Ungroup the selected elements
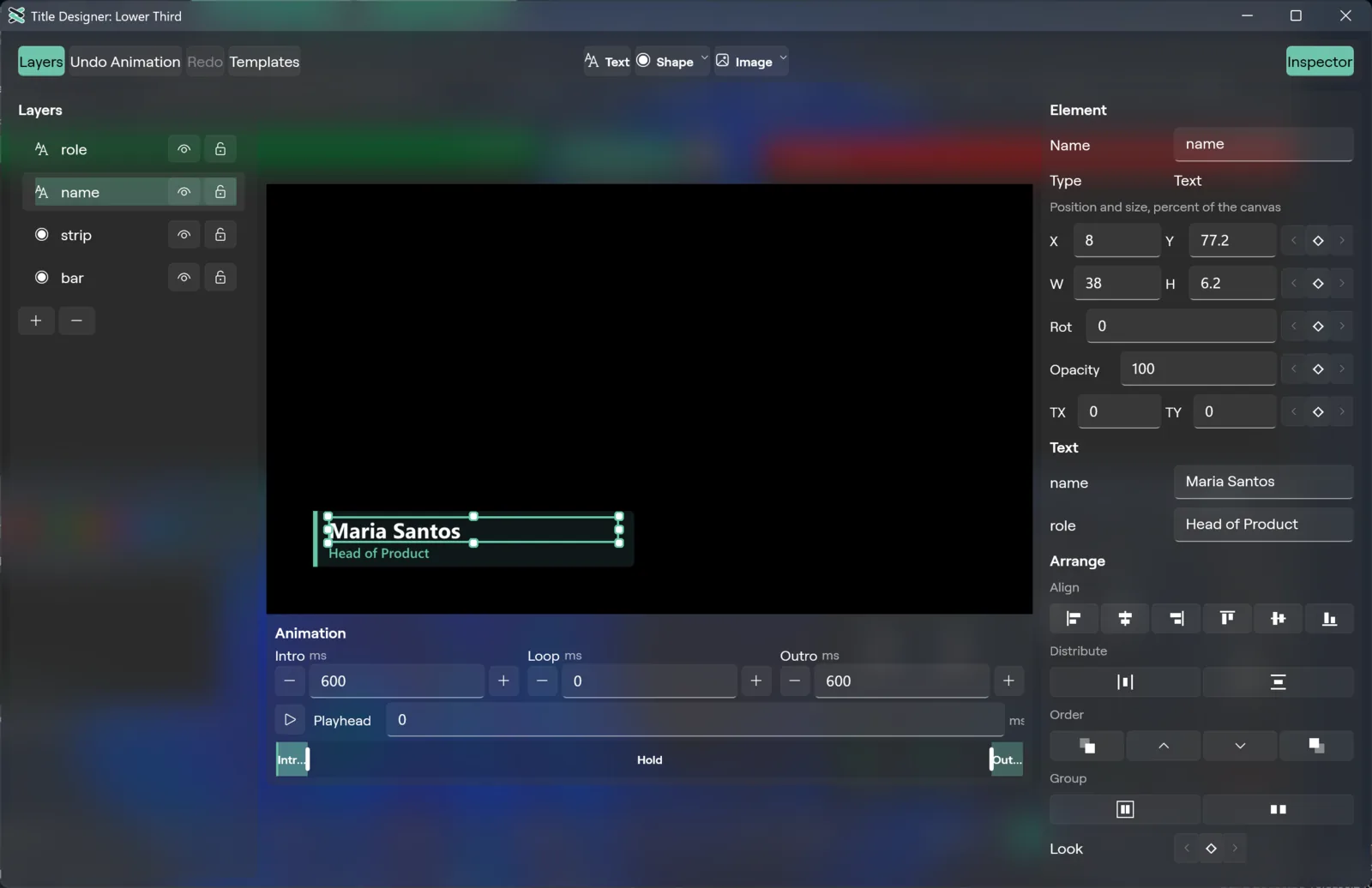The height and width of the screenshot is (888, 1372). (1278, 809)
